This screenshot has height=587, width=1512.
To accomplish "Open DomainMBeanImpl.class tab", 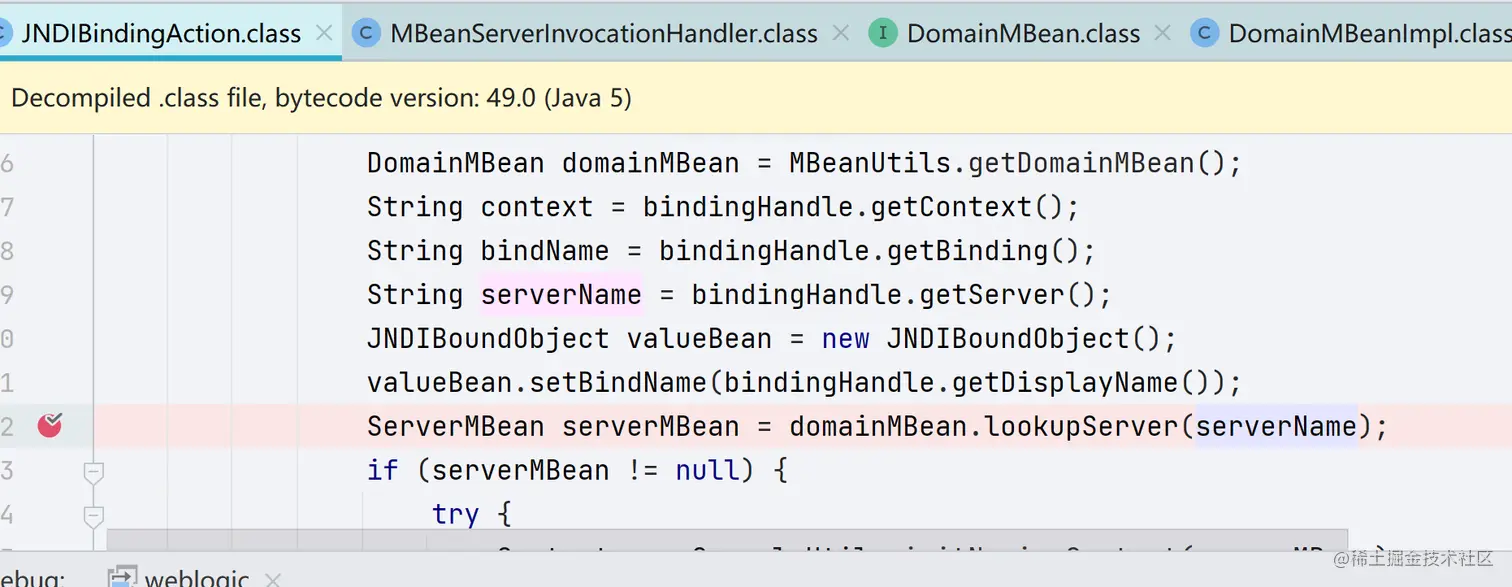I will (x=1369, y=33).
